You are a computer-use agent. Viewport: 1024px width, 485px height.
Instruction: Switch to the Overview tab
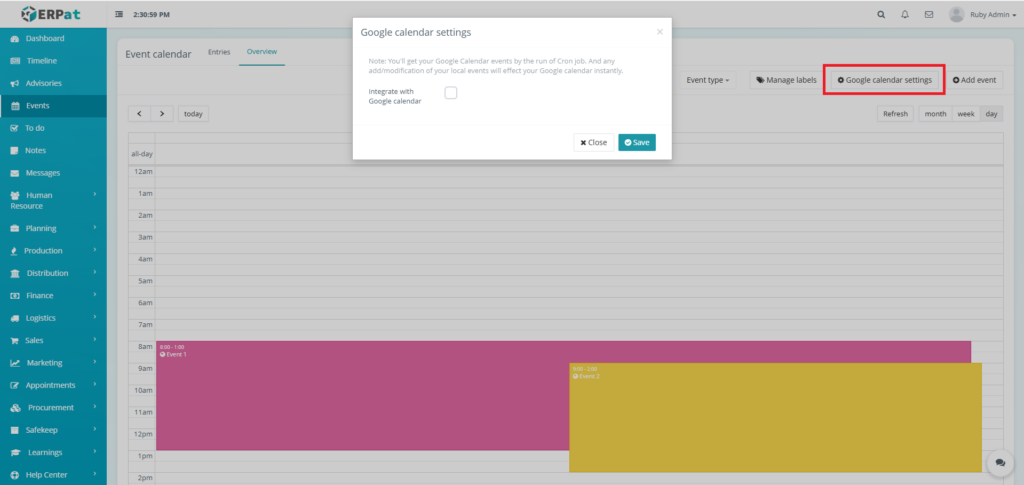pos(262,52)
